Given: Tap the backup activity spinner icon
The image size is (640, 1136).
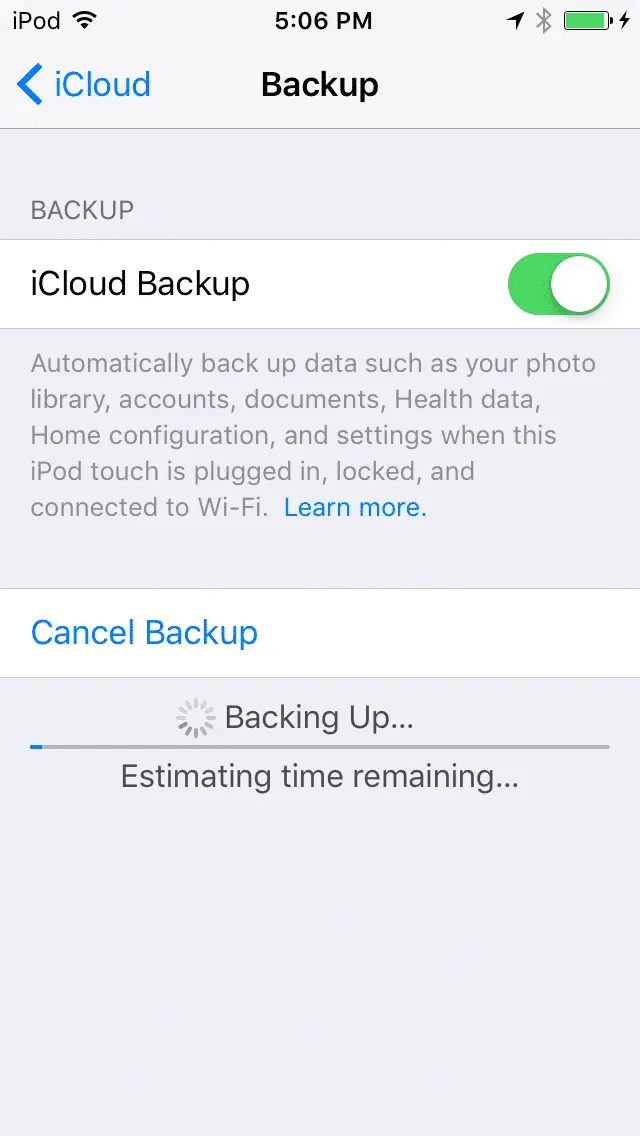Looking at the screenshot, I should pos(196,718).
